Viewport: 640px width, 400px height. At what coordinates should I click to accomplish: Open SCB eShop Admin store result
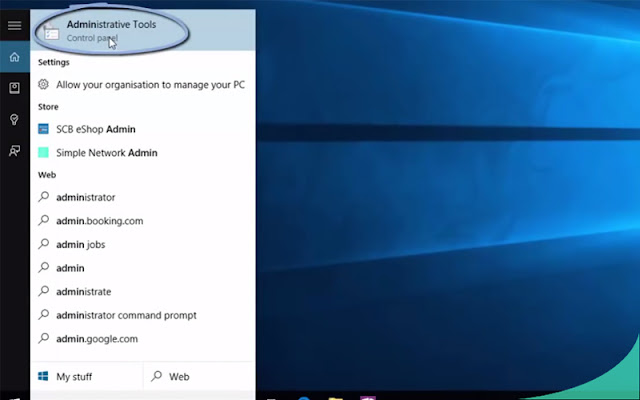[143, 129]
